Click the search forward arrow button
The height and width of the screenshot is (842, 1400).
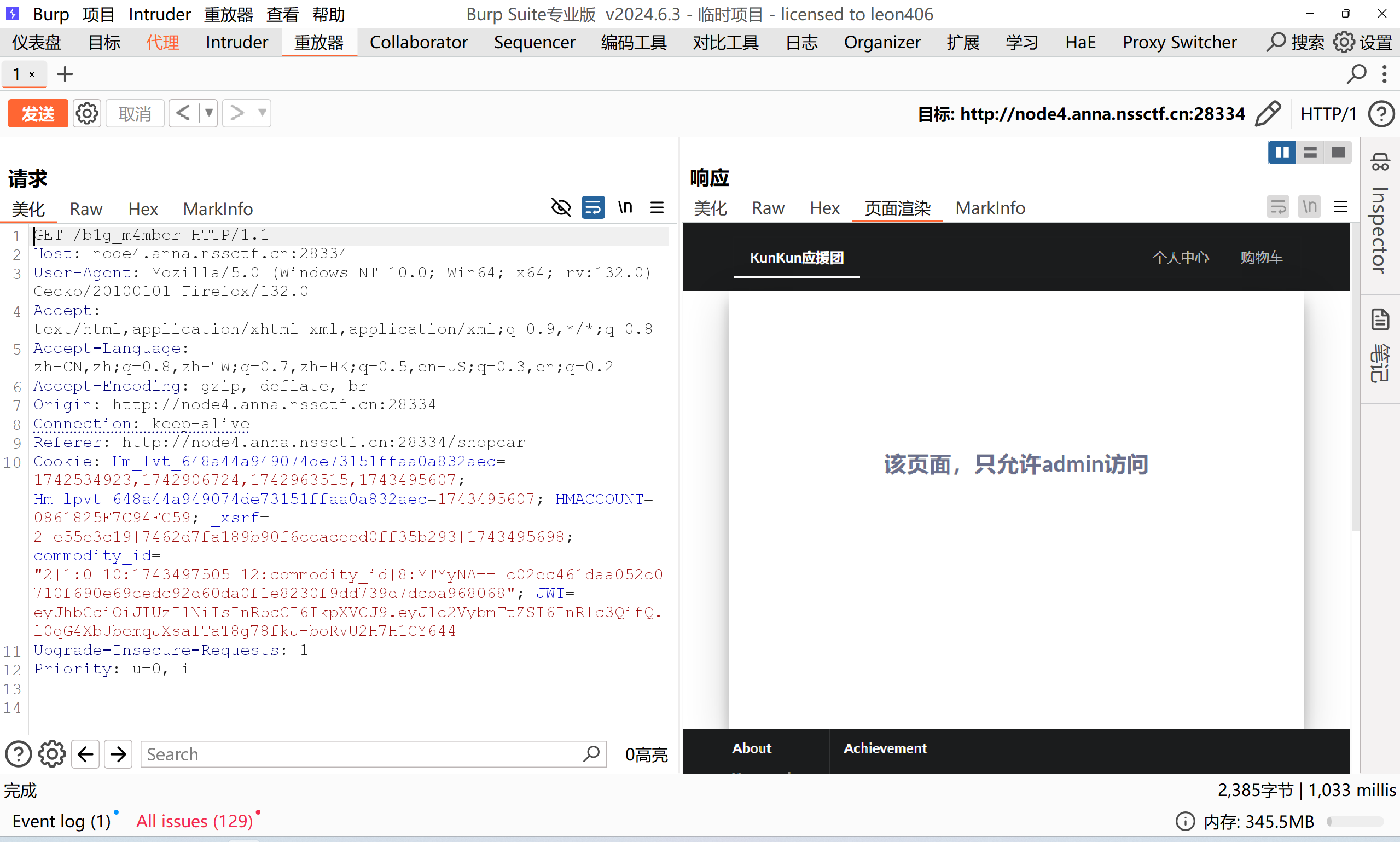coord(118,754)
